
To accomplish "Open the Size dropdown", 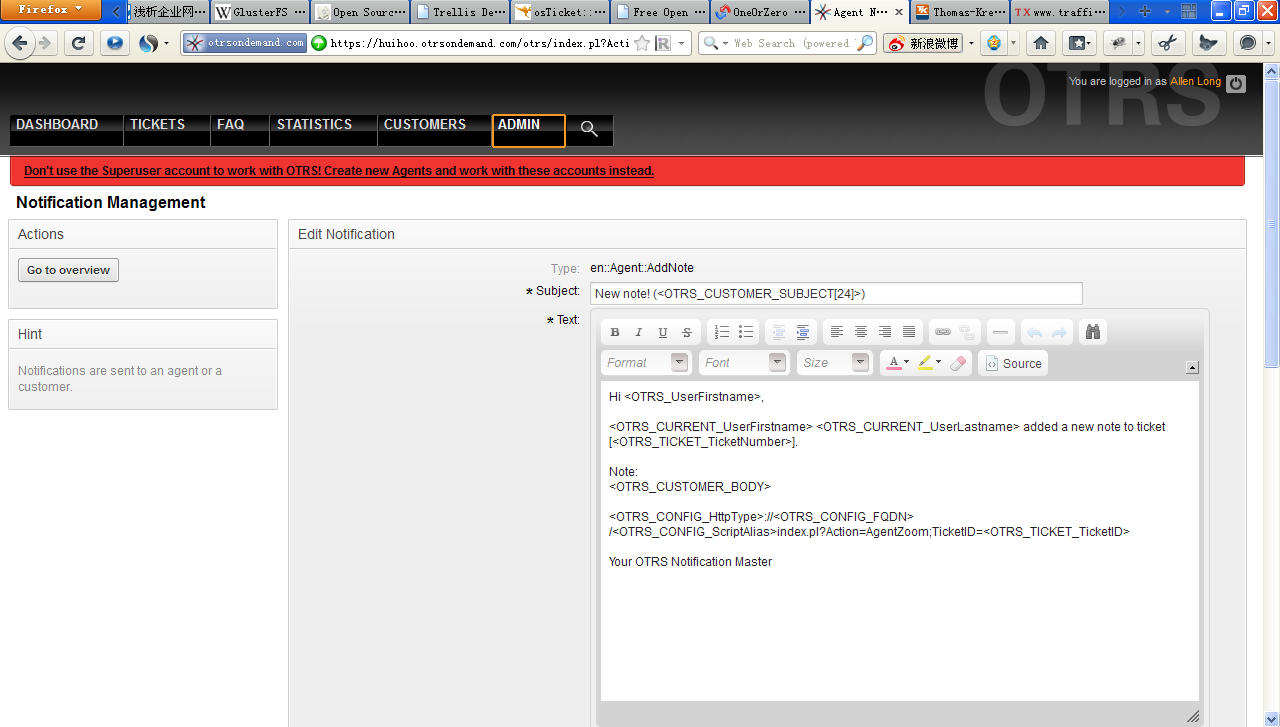I will click(835, 363).
